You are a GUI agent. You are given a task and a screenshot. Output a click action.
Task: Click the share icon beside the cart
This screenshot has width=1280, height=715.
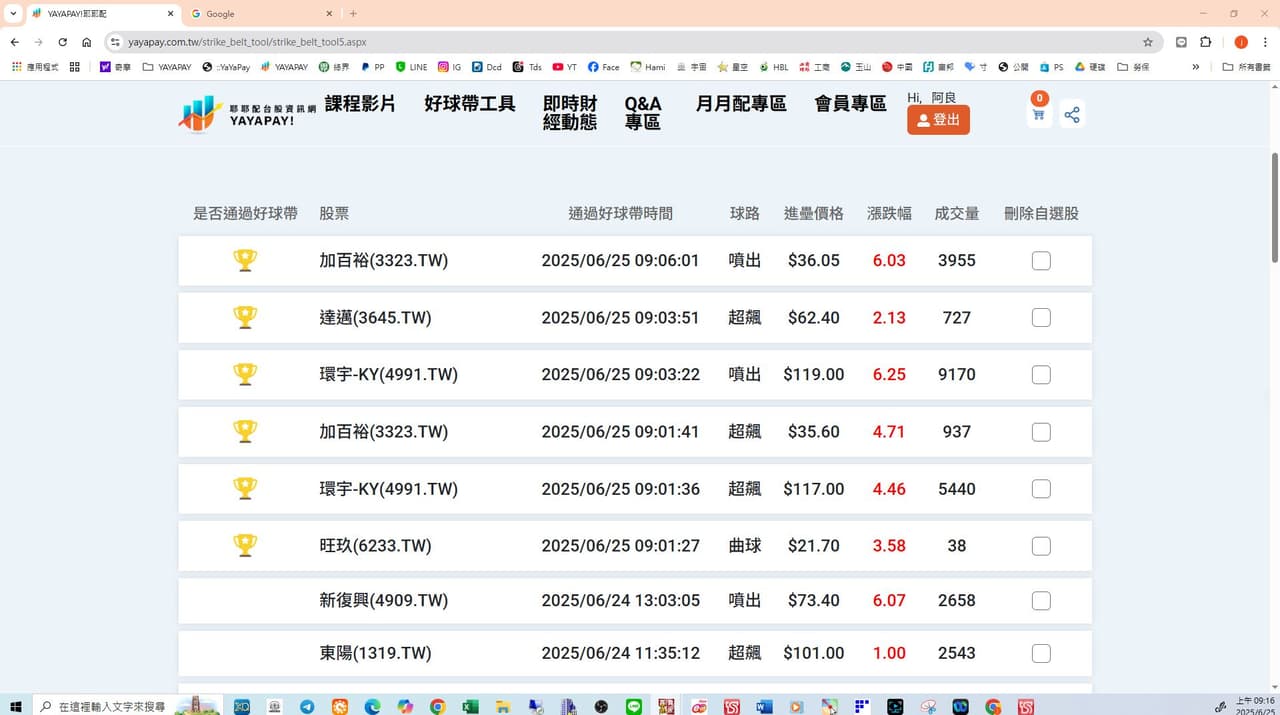coord(1072,114)
